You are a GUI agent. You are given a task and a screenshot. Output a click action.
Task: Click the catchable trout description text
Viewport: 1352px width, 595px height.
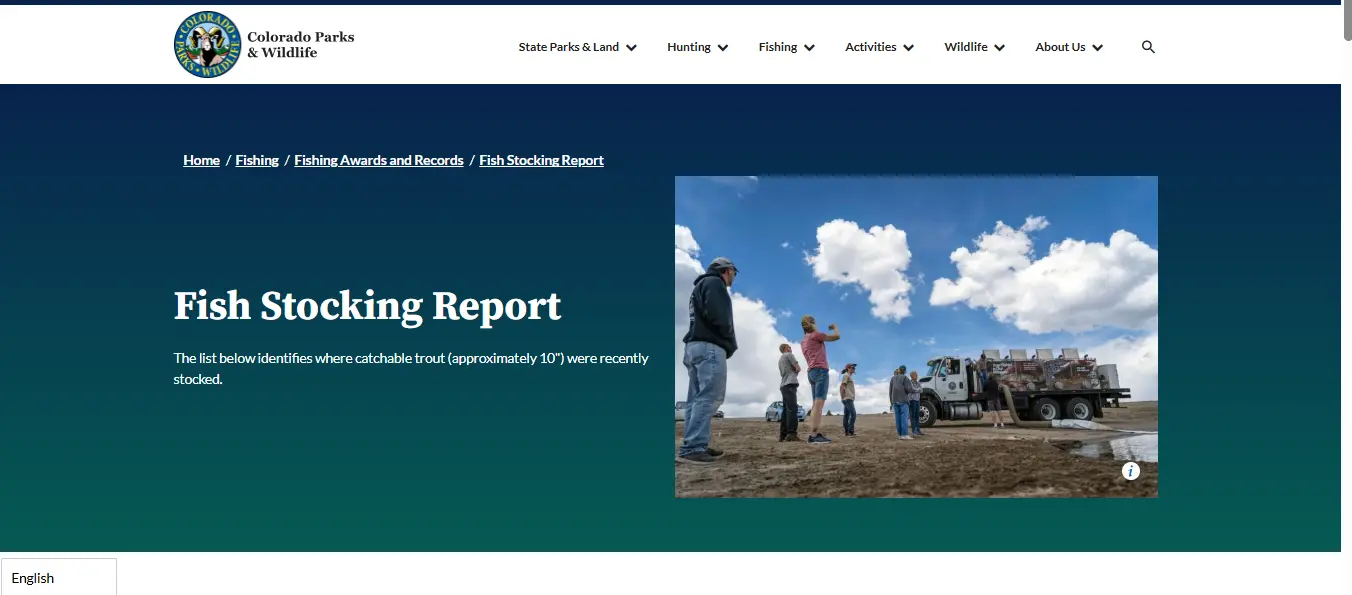[411, 369]
